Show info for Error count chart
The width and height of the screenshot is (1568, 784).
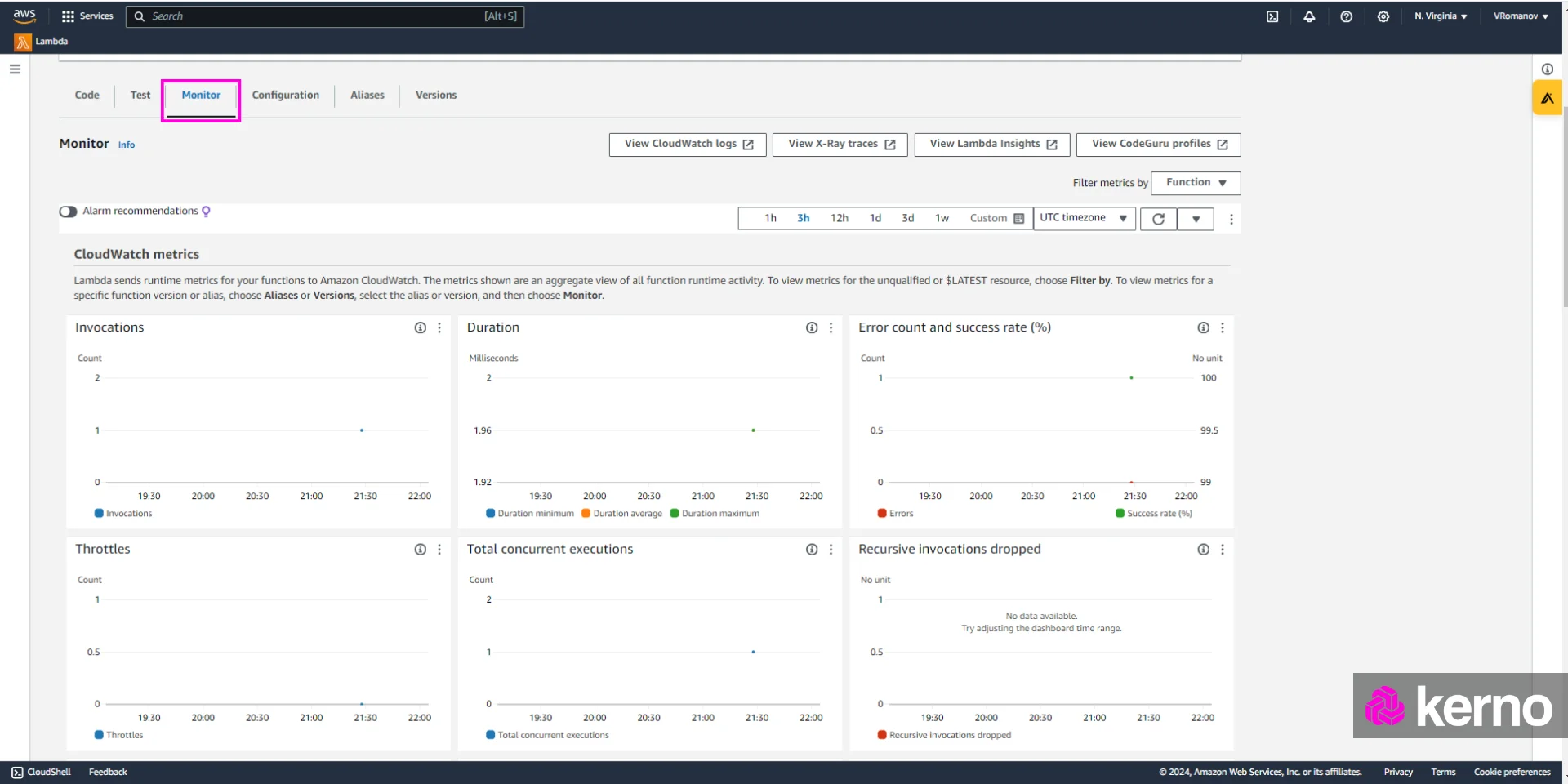point(1203,327)
